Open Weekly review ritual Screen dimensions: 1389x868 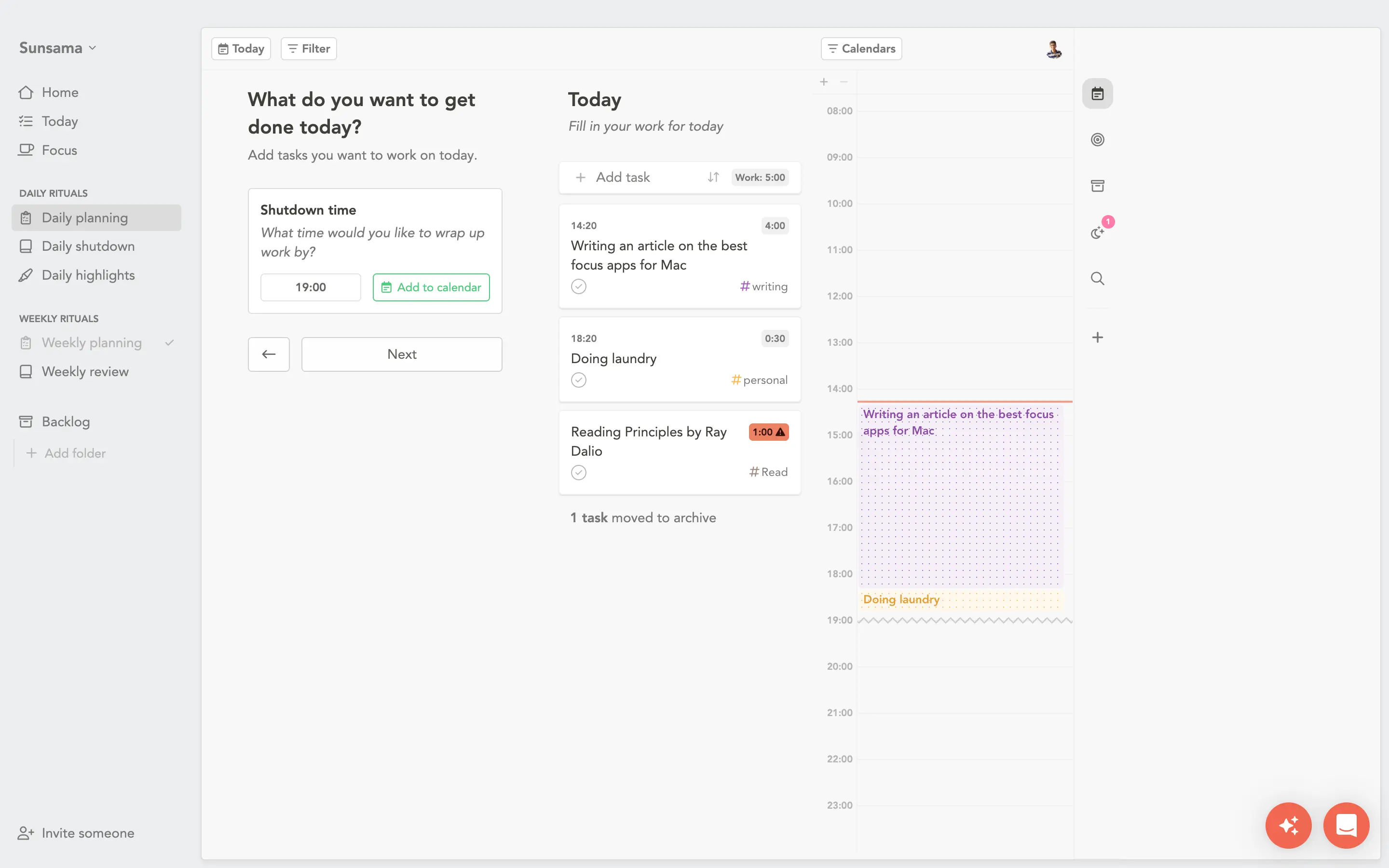click(x=96, y=371)
